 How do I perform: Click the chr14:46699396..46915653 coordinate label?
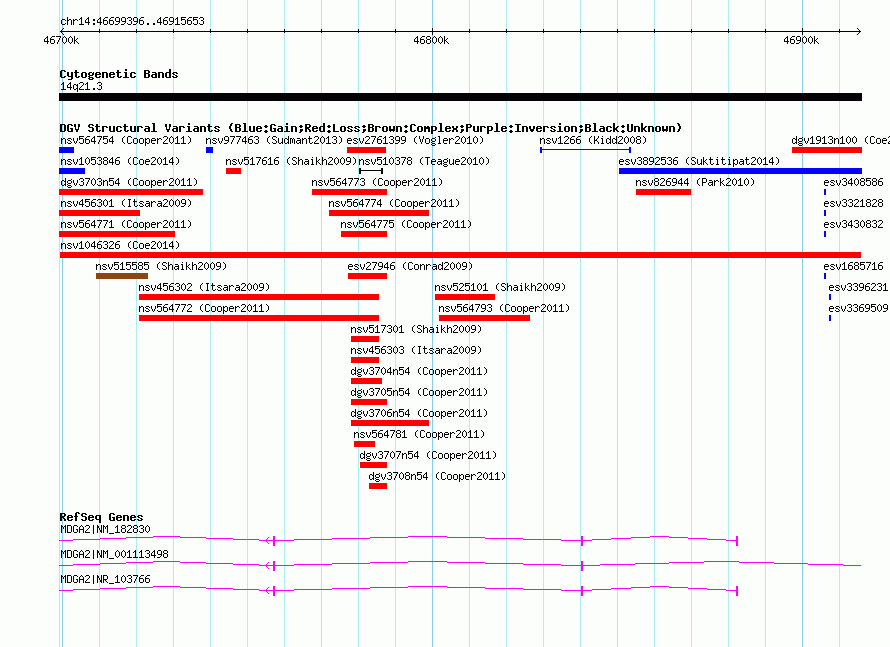tap(132, 21)
